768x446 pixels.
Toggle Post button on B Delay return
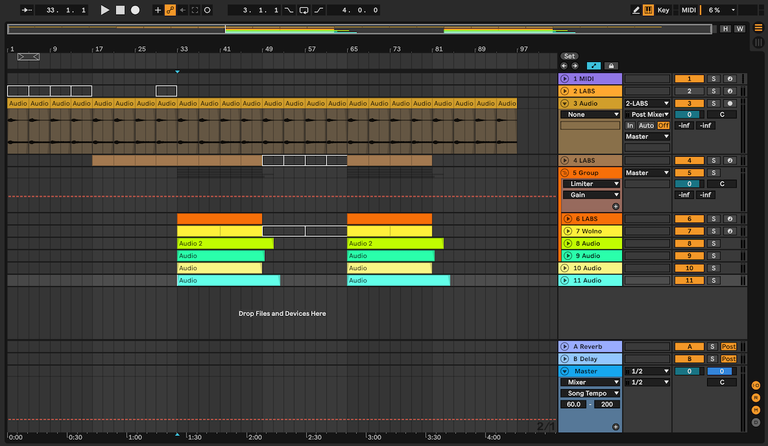click(x=728, y=359)
